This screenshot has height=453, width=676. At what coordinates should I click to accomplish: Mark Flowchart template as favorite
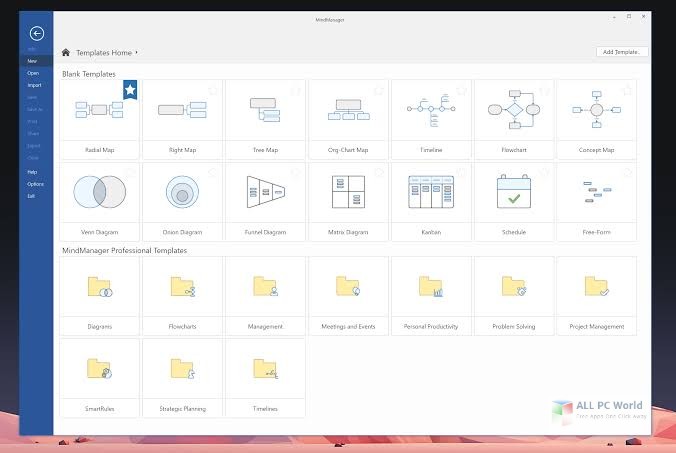(545, 91)
